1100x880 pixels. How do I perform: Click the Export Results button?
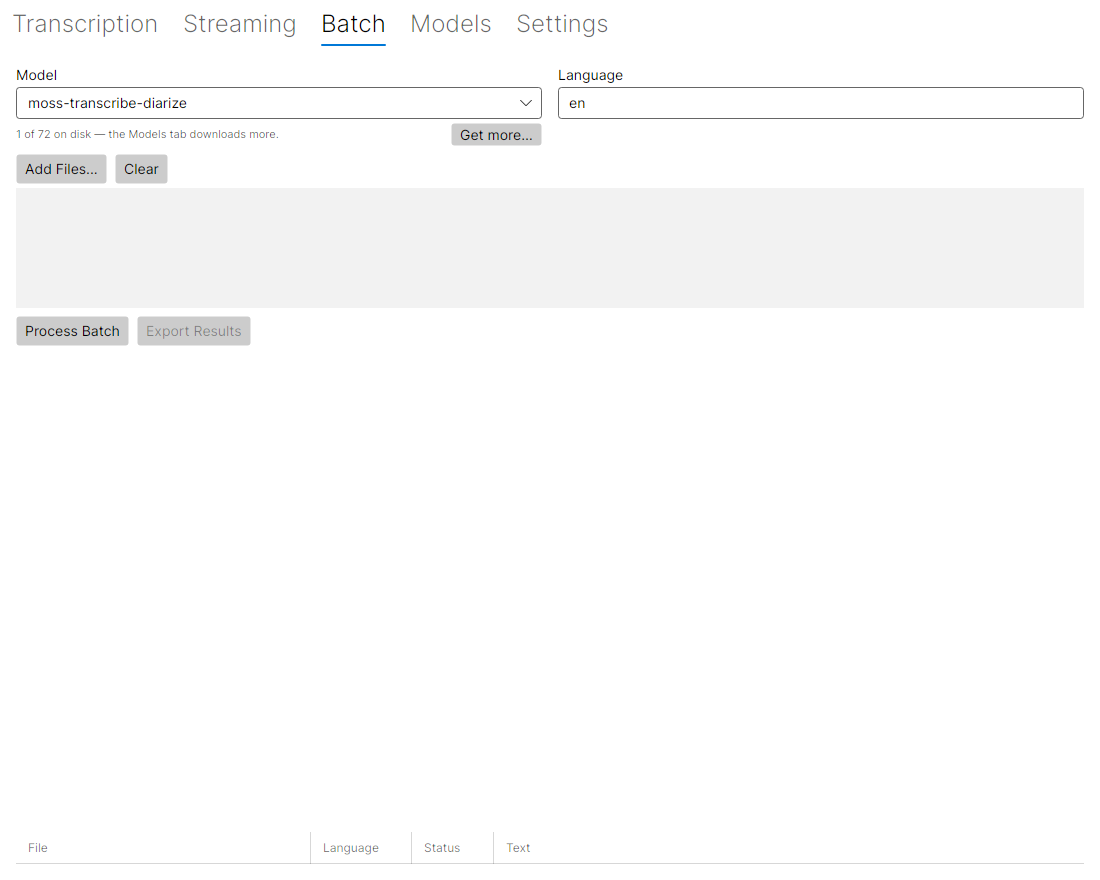[x=194, y=331]
